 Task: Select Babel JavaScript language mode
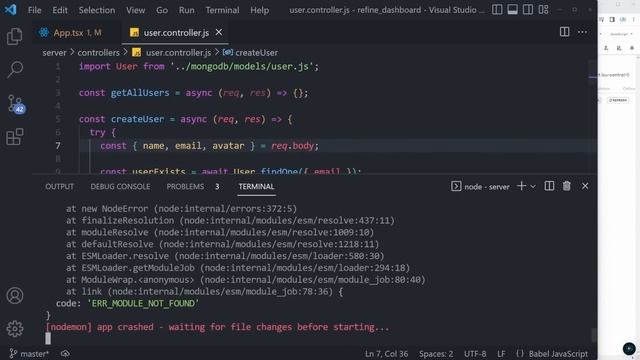pos(558,354)
